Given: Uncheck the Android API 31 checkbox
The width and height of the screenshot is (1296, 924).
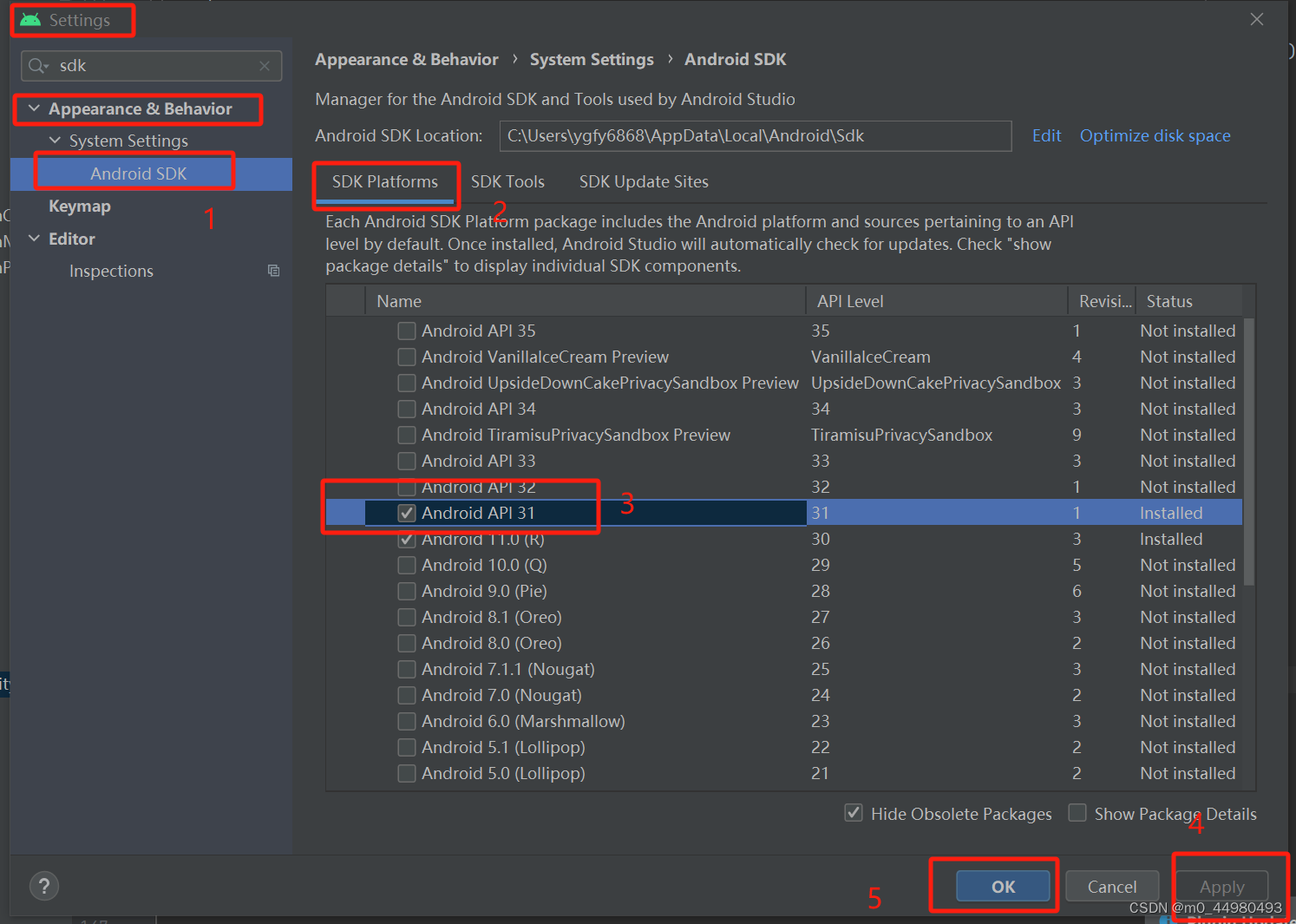Looking at the screenshot, I should pyautogui.click(x=406, y=513).
